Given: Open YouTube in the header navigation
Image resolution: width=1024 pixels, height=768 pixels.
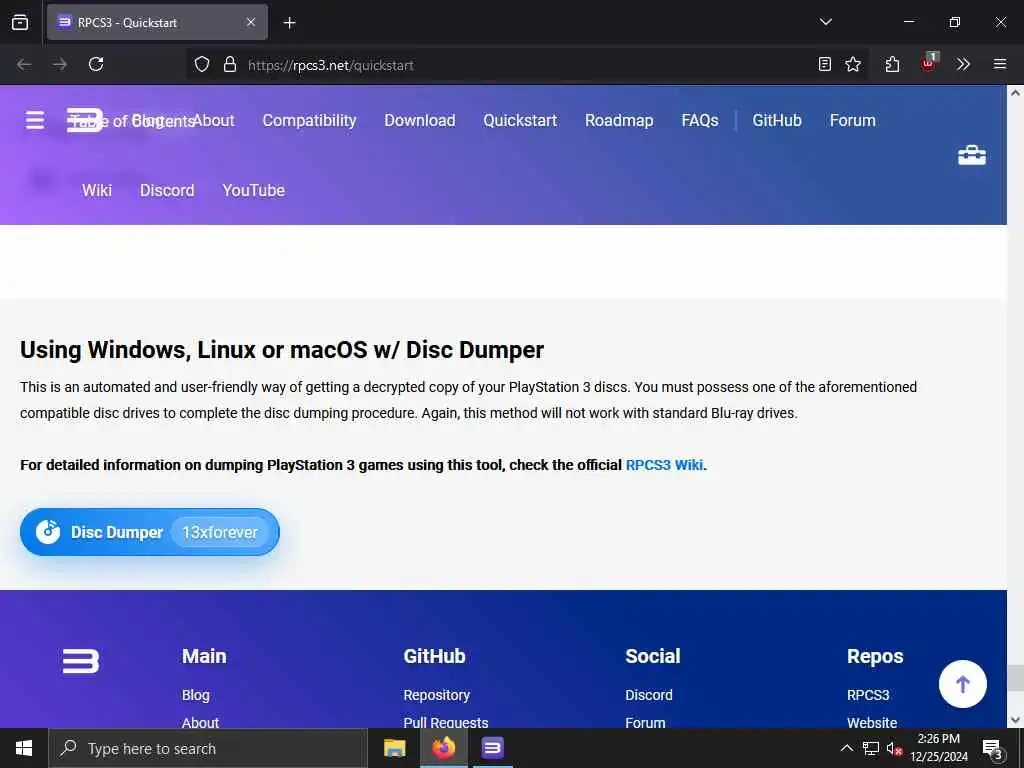Looking at the screenshot, I should click(253, 190).
